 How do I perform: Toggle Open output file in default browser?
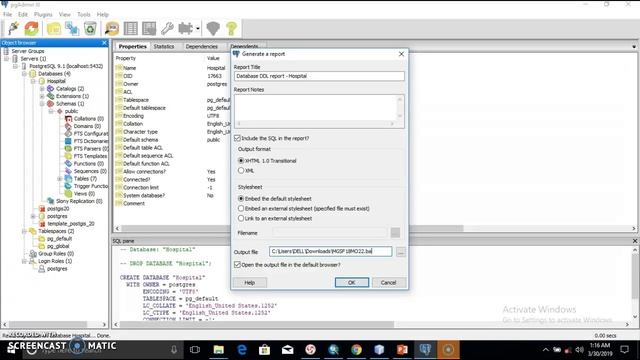tap(237, 265)
